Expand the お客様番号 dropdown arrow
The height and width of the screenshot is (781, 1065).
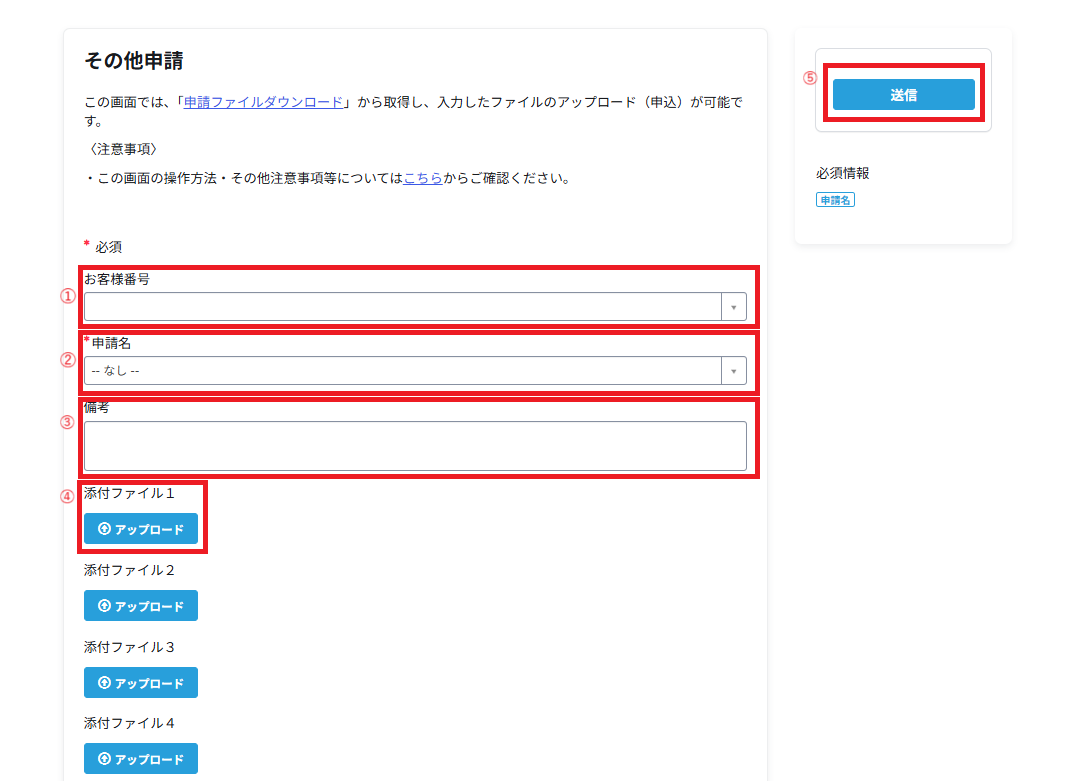pyautogui.click(x=733, y=307)
